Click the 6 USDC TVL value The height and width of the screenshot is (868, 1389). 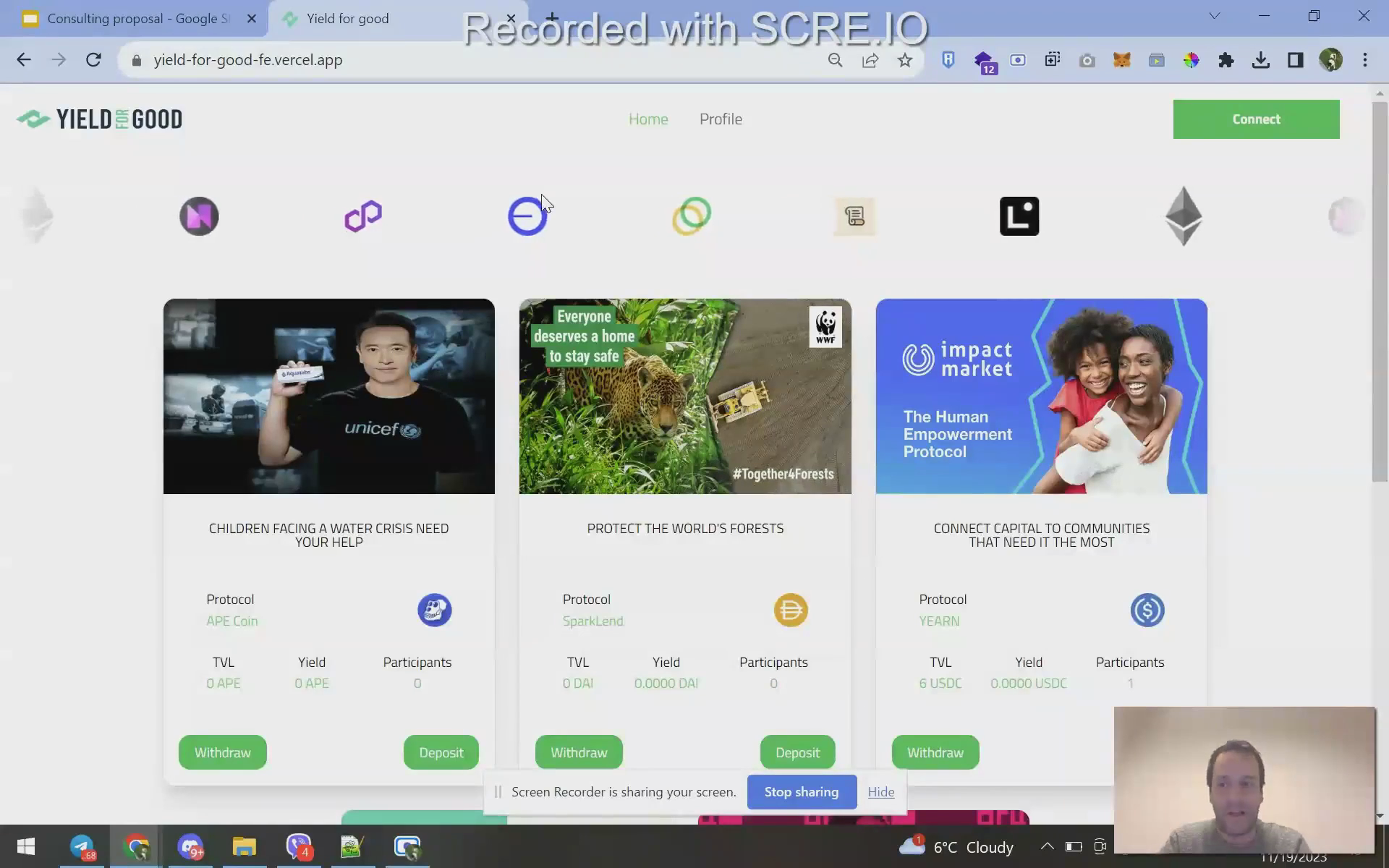[940, 684]
